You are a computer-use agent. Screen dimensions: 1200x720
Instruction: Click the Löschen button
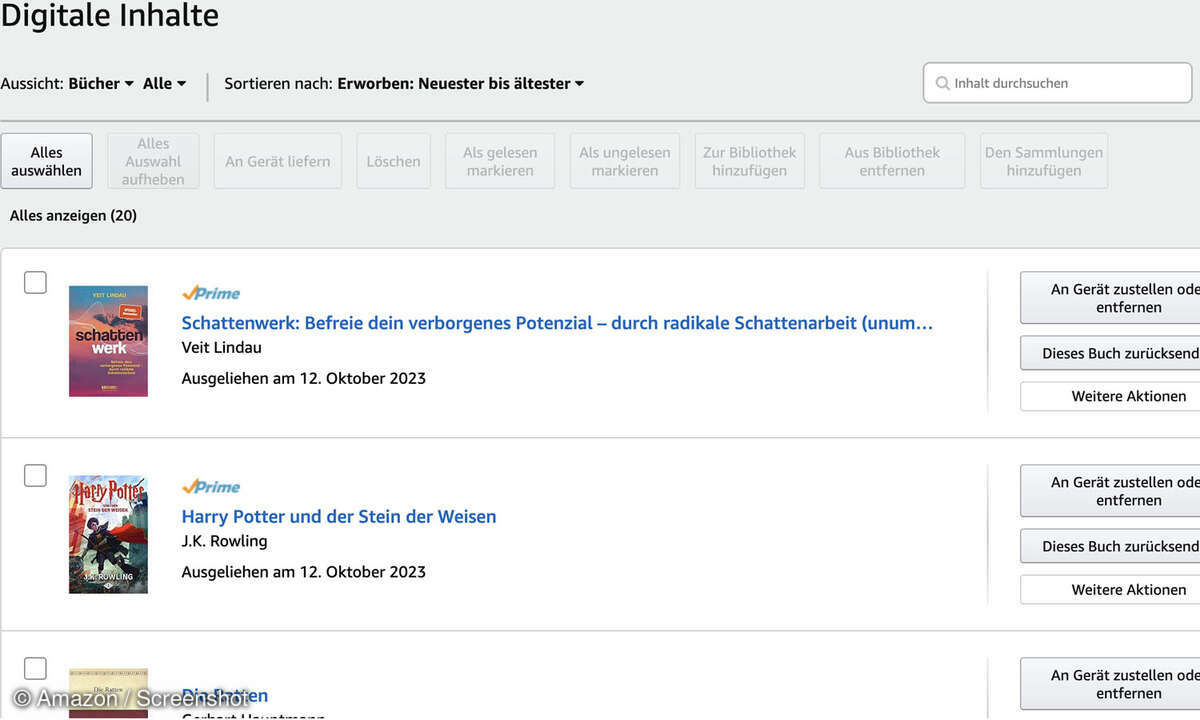[x=393, y=161]
